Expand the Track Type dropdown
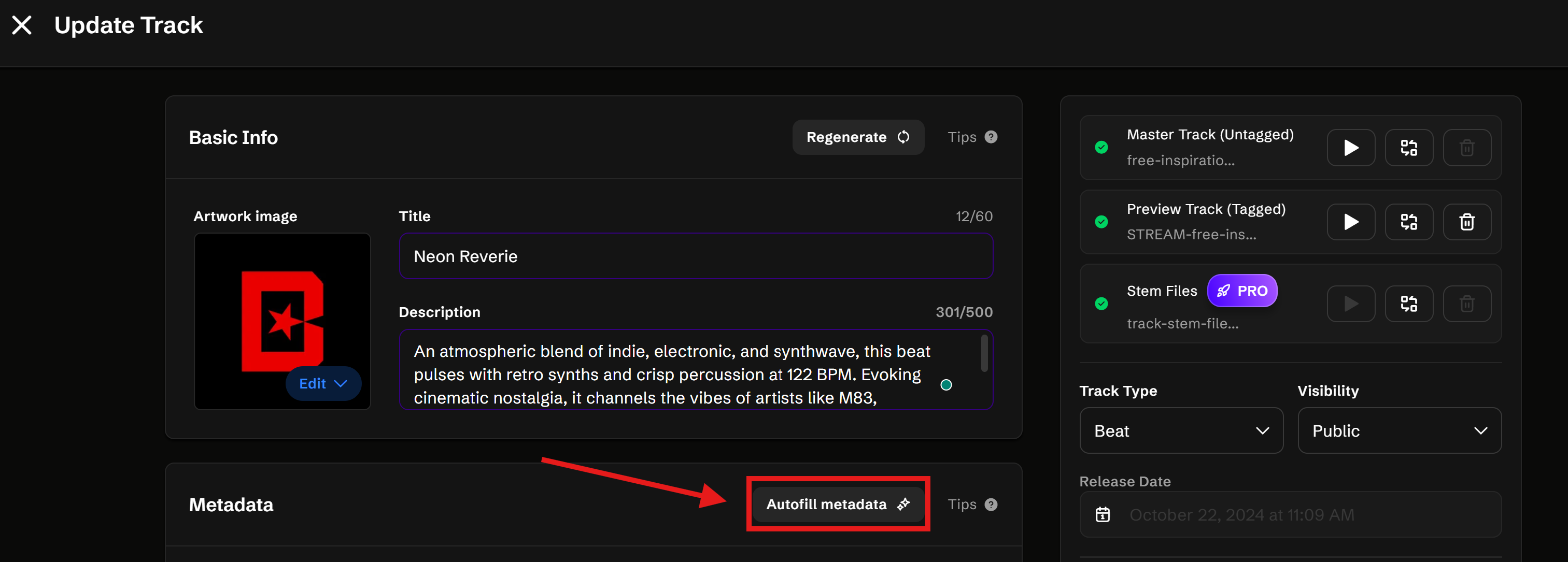This screenshot has height=562, width=1568. (x=1181, y=430)
